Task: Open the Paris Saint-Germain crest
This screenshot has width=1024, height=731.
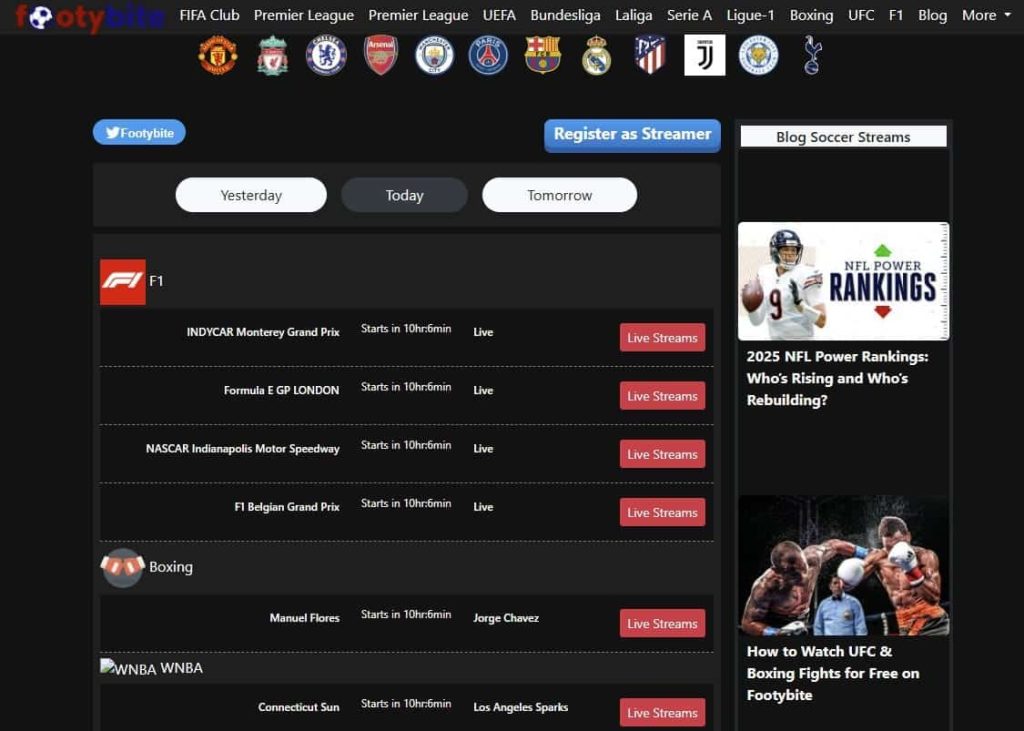Action: click(488, 55)
